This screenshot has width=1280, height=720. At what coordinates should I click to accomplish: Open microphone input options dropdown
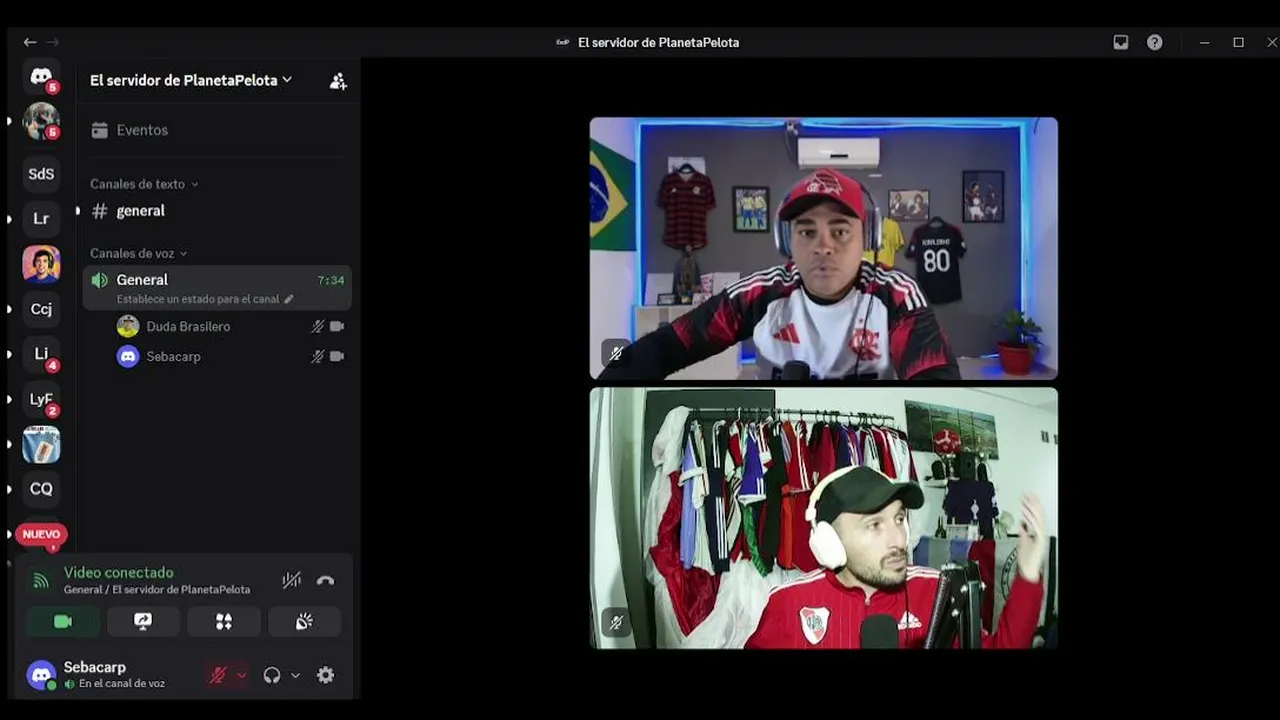coord(241,675)
